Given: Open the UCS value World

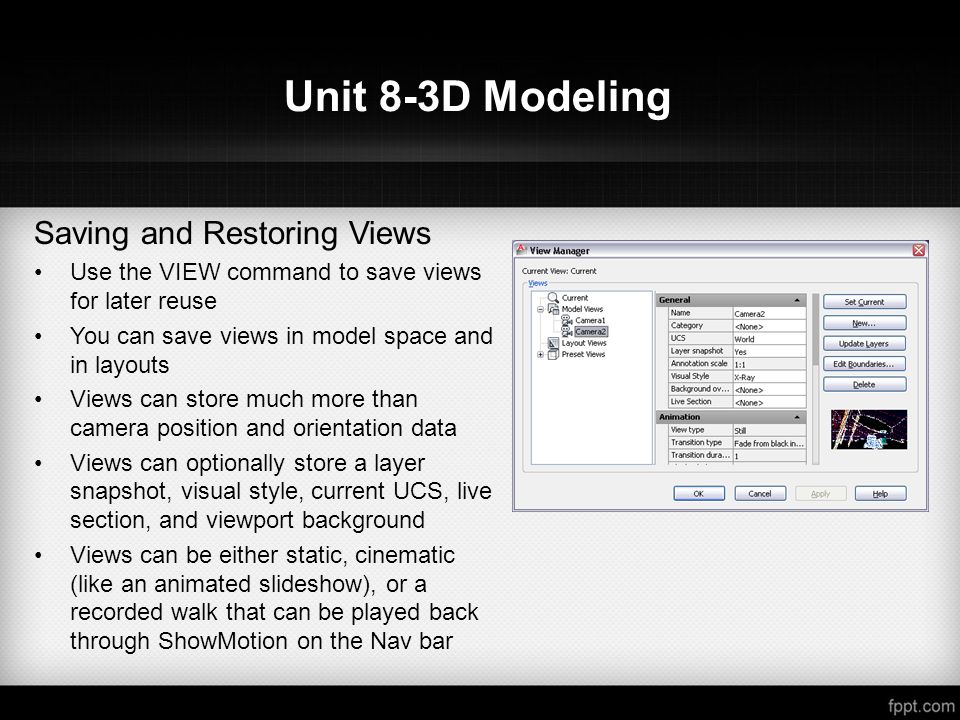Looking at the screenshot, I should click(x=770, y=339).
